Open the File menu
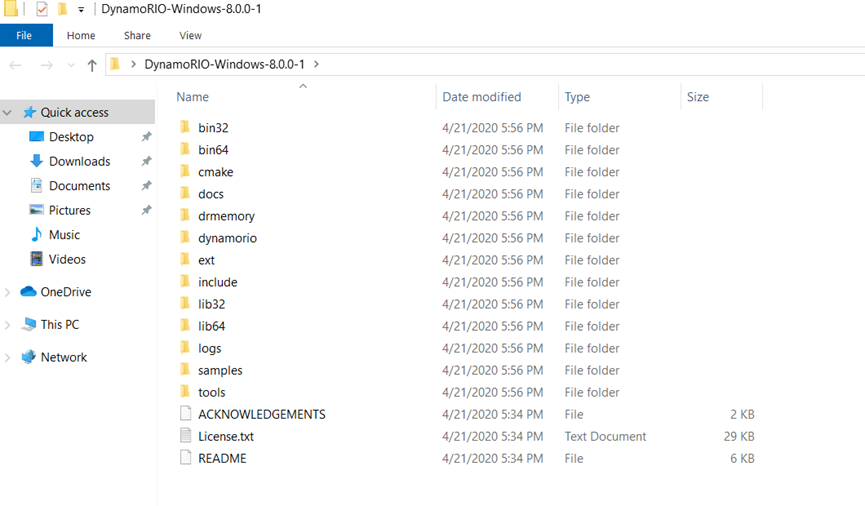865x506 pixels. tap(24, 35)
